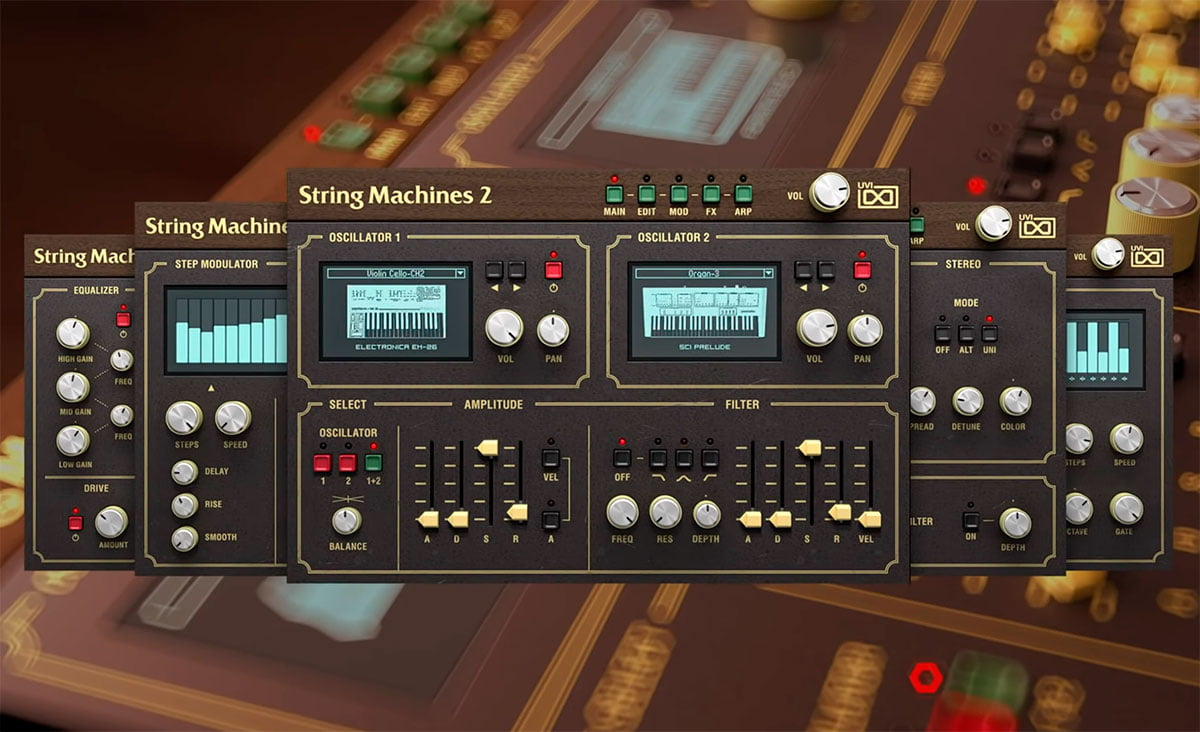The width and height of the screenshot is (1200, 732).
Task: Click the filter RES knob
Action: (x=665, y=512)
